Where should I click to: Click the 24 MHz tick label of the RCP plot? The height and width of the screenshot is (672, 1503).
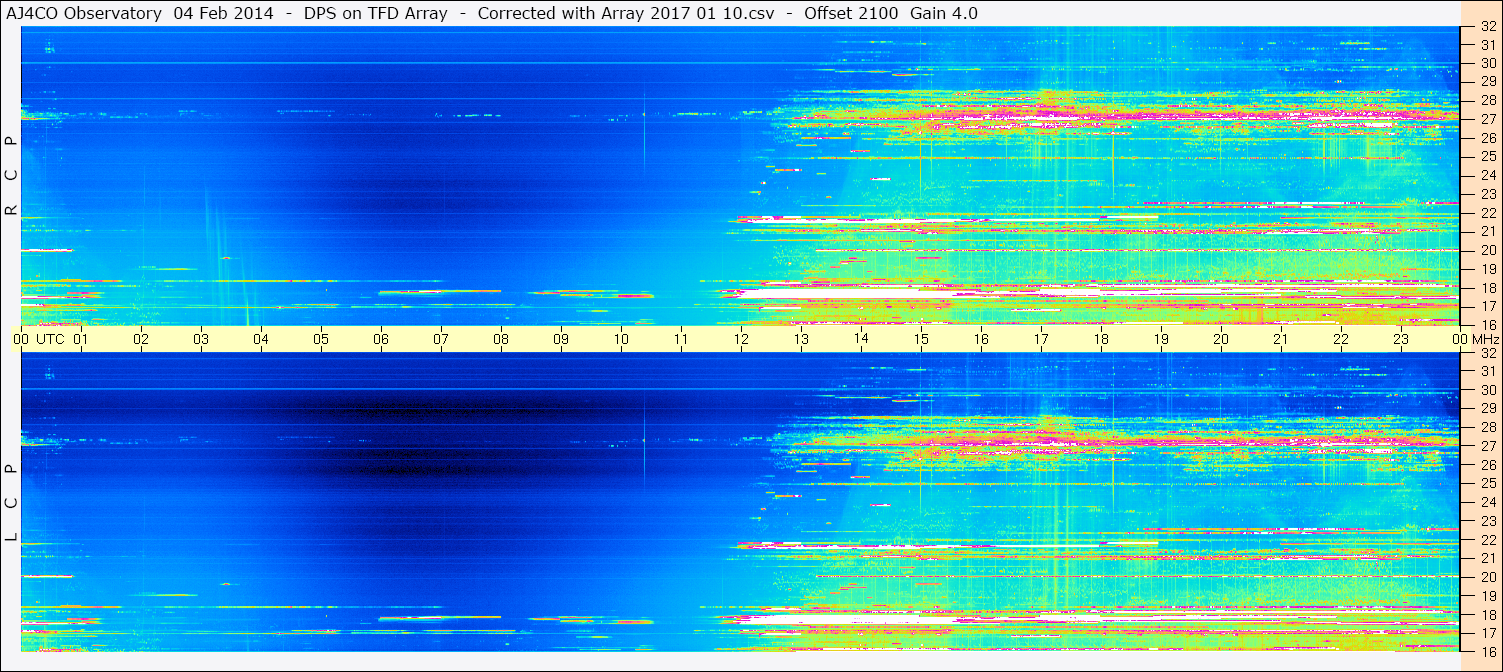(1487, 176)
